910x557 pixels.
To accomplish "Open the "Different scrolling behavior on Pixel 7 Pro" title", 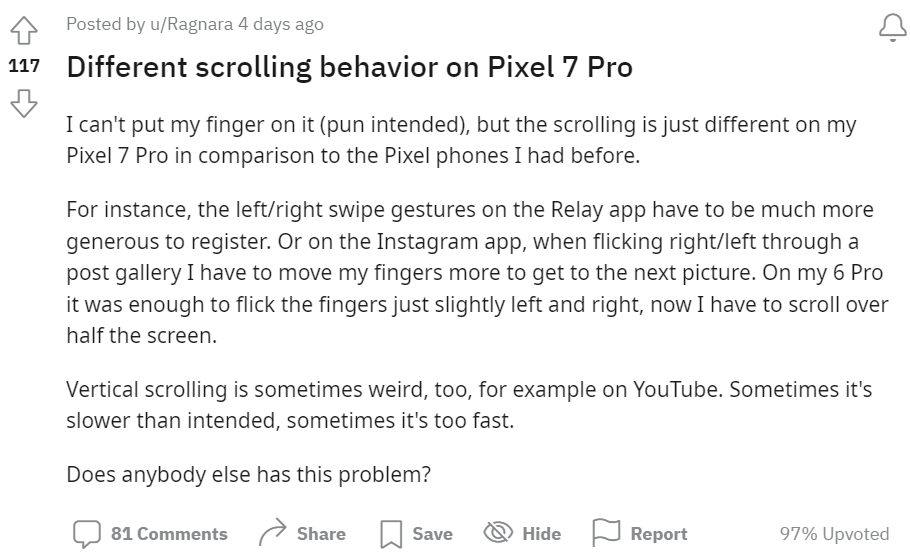I will click(349, 68).
